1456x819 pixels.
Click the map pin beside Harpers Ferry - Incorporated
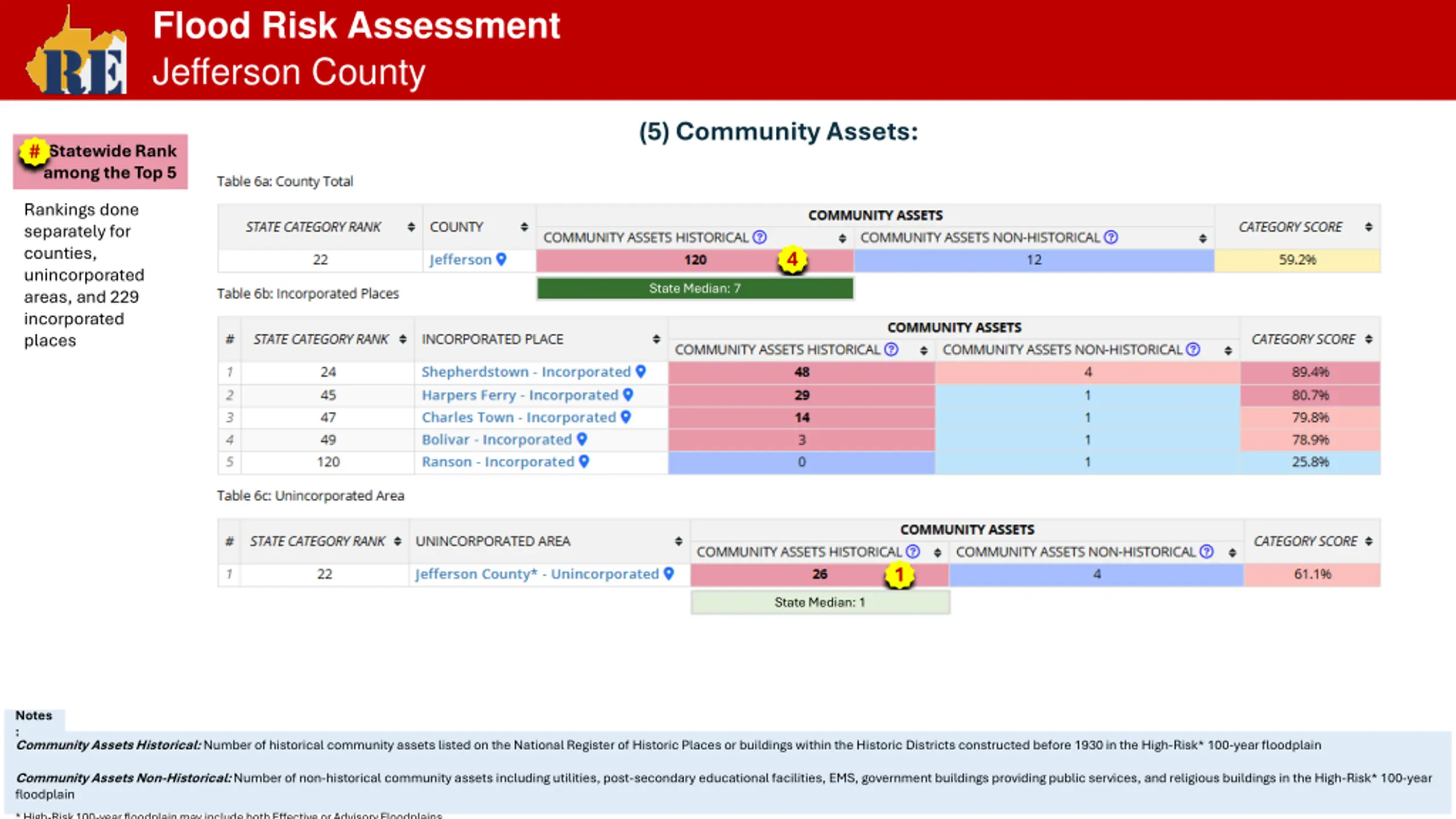point(628,394)
